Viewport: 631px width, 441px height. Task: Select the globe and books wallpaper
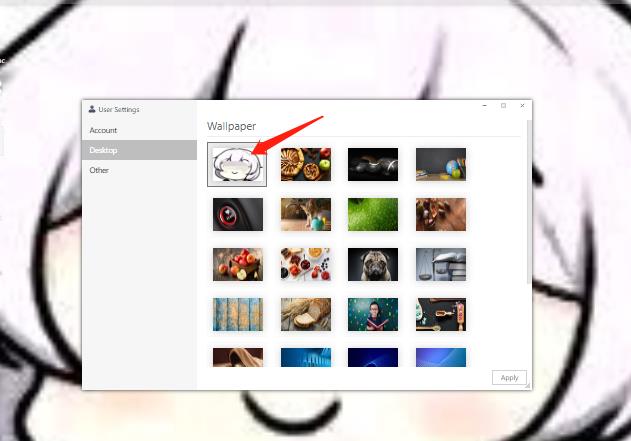(441, 164)
